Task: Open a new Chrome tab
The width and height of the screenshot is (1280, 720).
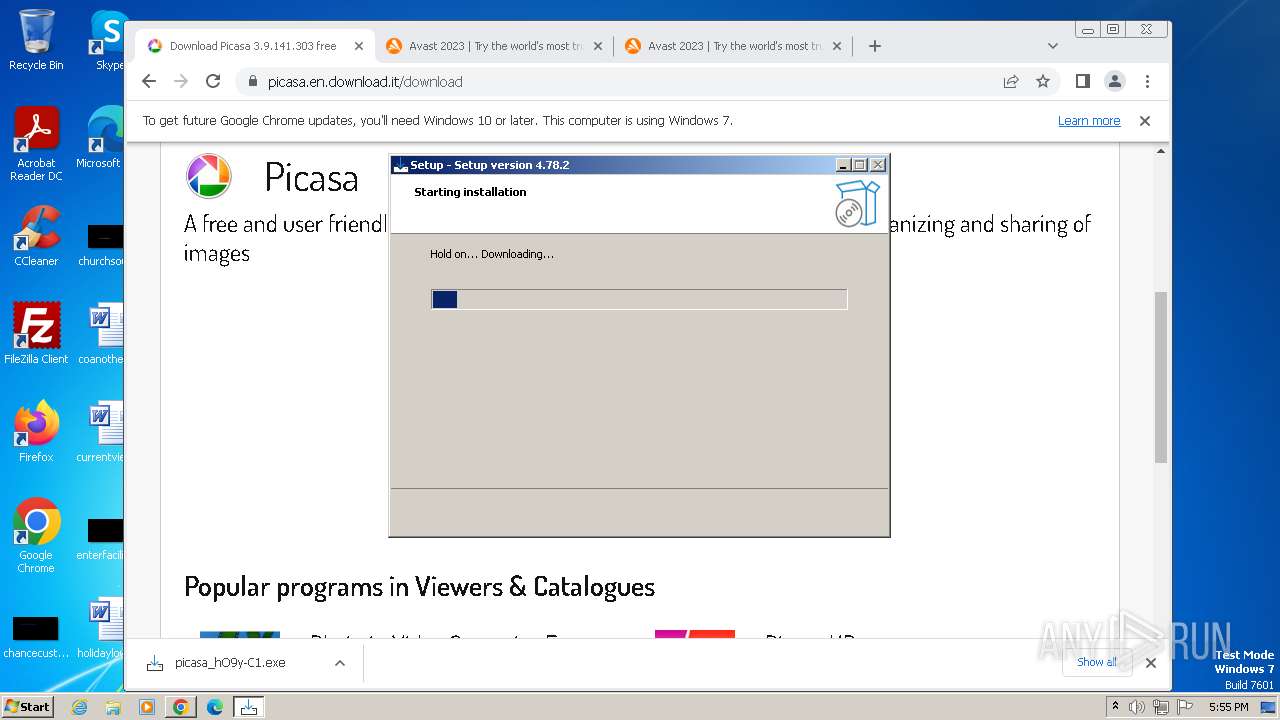Action: (x=875, y=46)
